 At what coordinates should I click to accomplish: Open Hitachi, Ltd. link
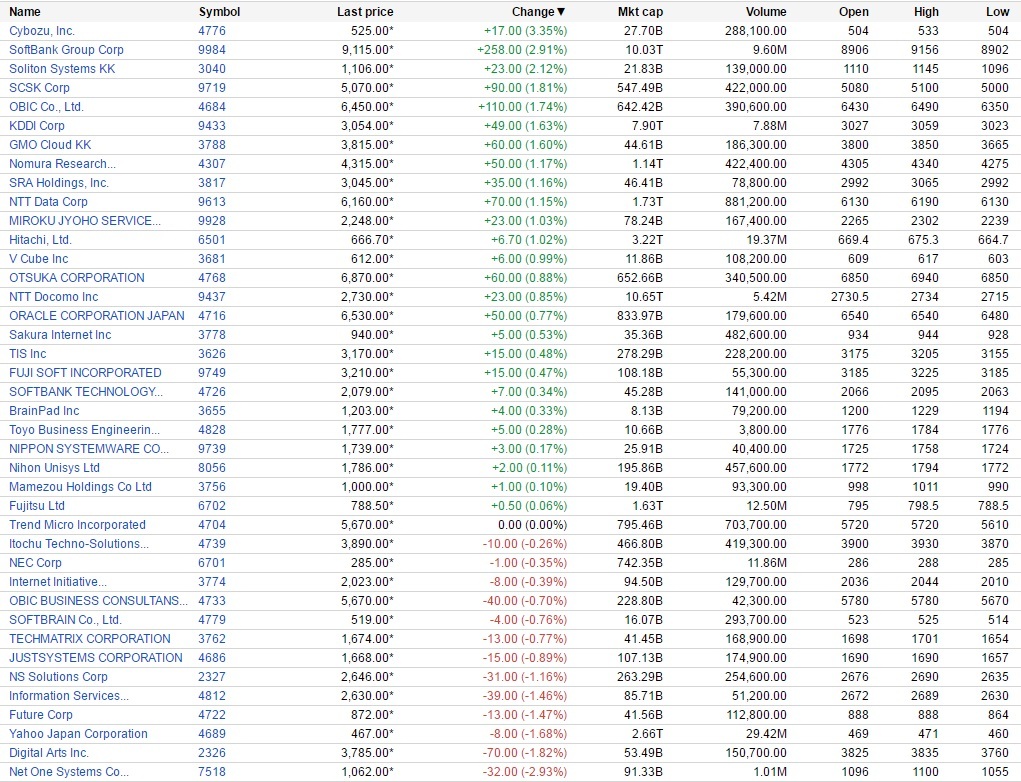point(40,240)
